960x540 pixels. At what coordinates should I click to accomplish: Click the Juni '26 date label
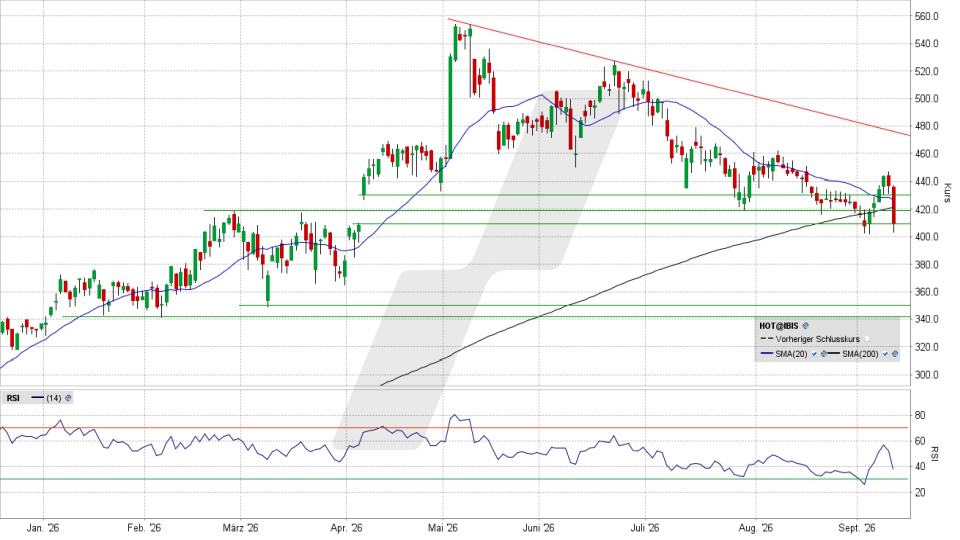point(539,528)
